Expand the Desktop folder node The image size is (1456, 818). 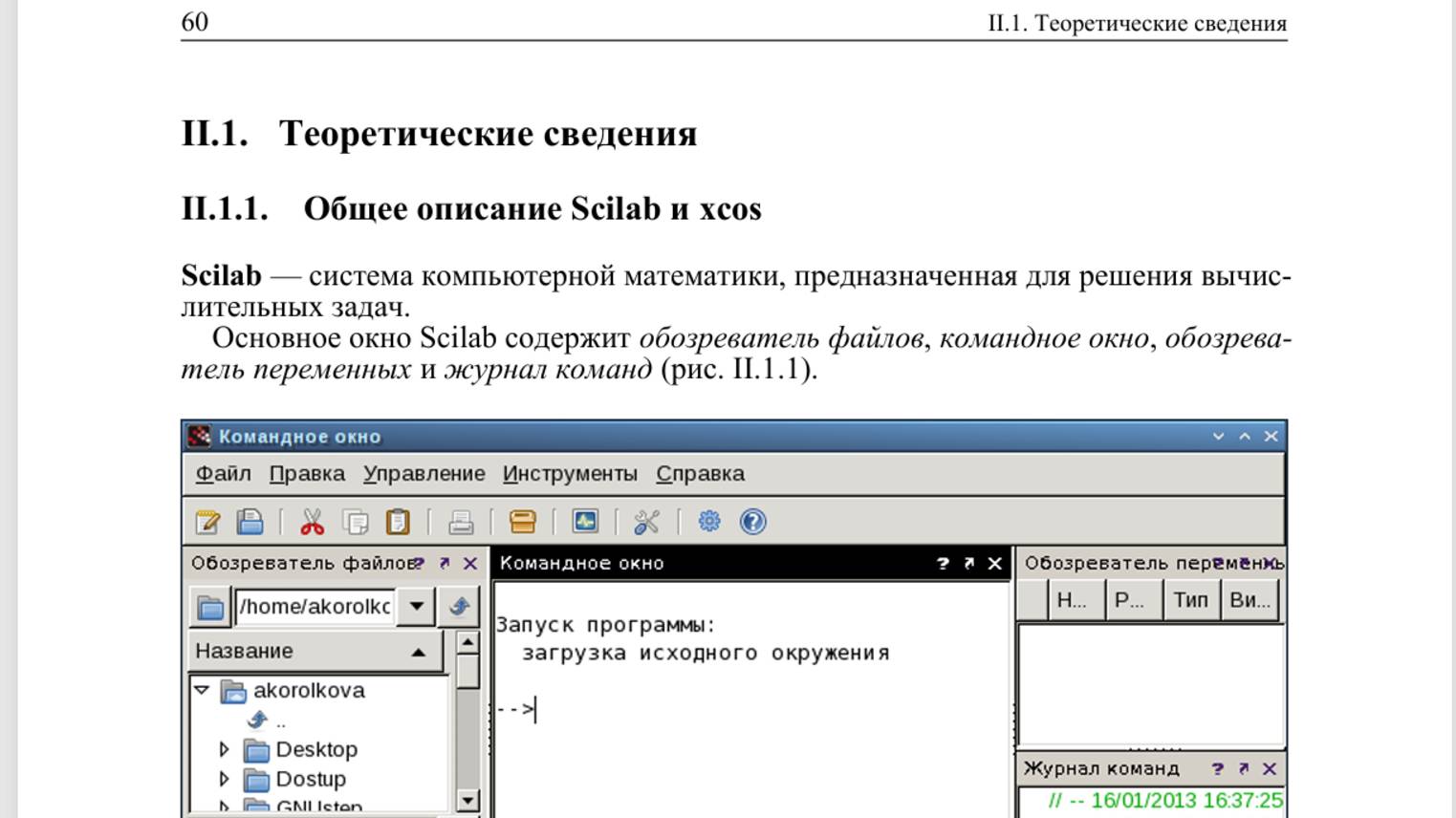pos(225,749)
